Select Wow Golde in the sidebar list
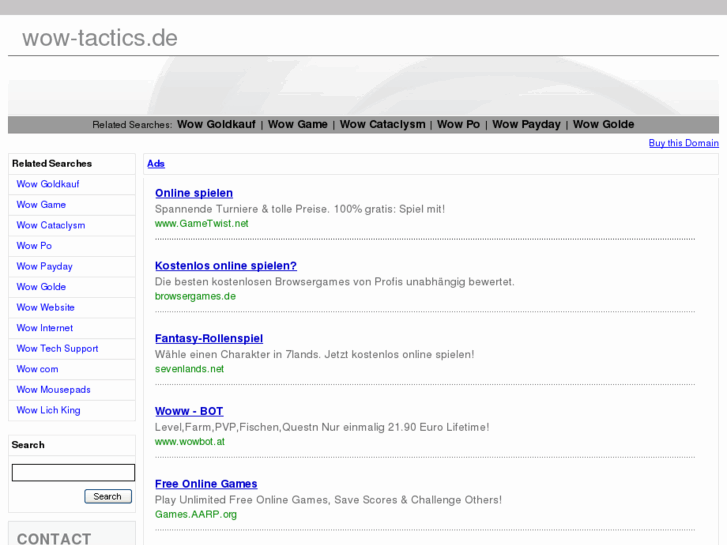727x545 pixels. coord(41,287)
